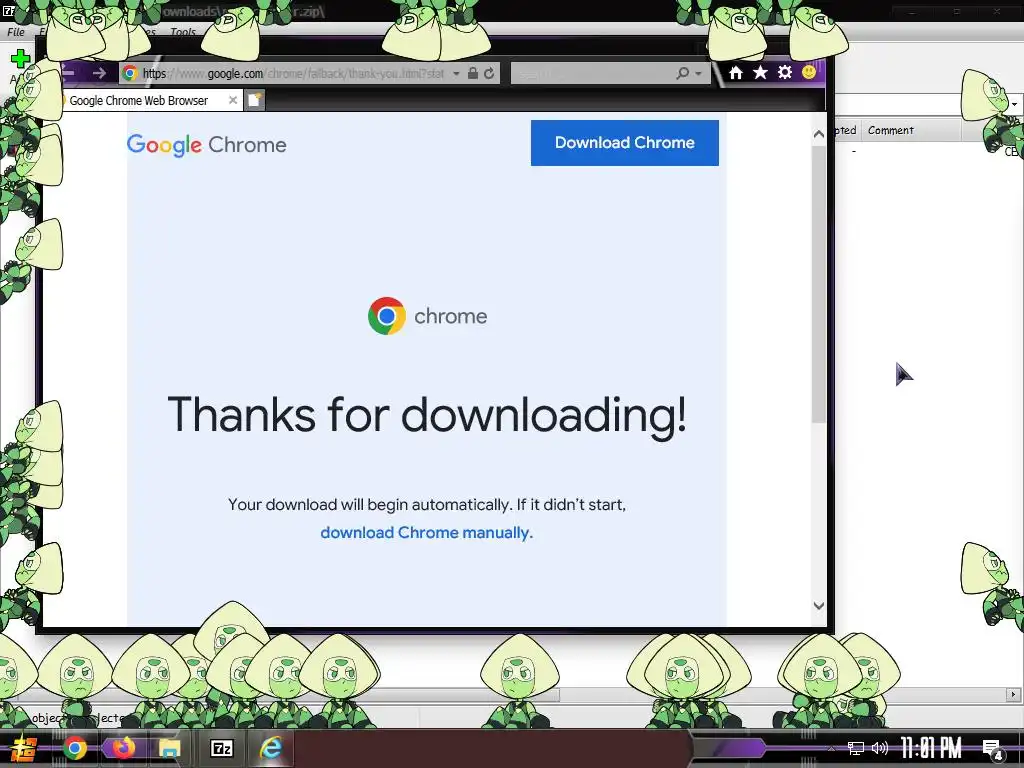This screenshot has width=1024, height=768.
Task: Switch to 7-Zip taskbar button
Action: pyautogui.click(x=221, y=748)
